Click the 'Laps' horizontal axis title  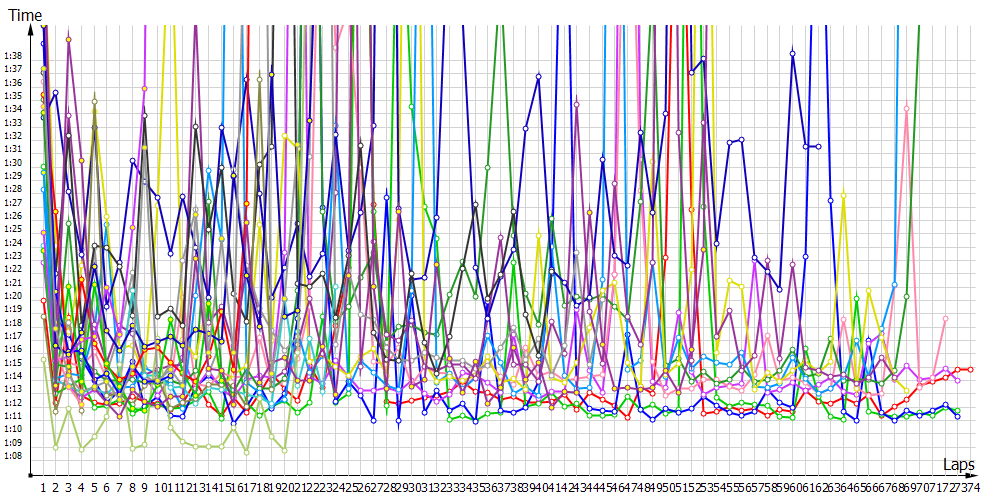tap(958, 464)
